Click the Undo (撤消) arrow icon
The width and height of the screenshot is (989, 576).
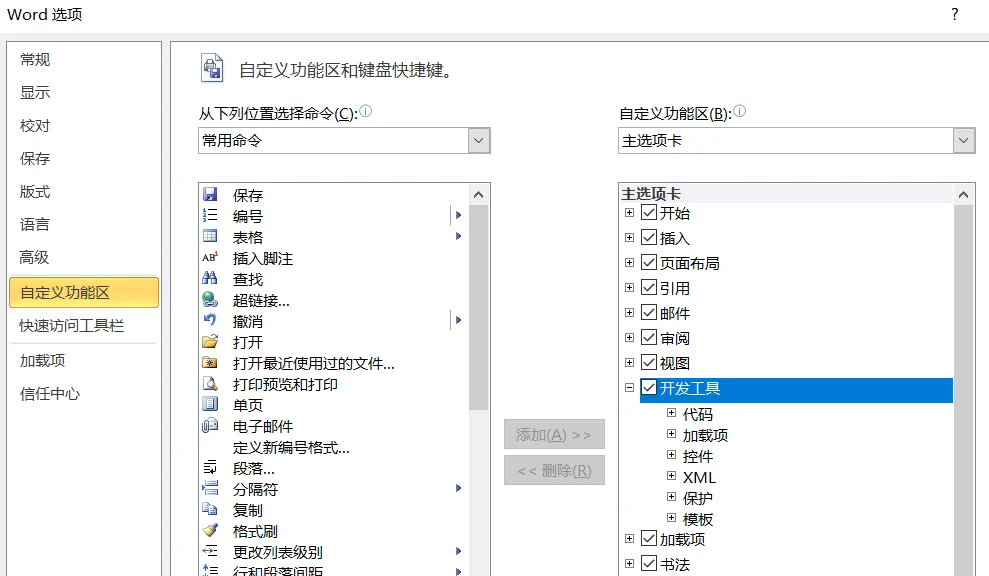coord(210,320)
